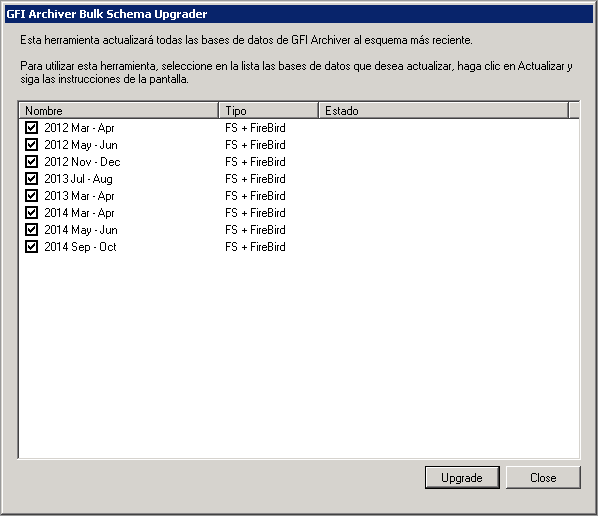Deselect the 2014 Sep - Oct checkbox
The width and height of the screenshot is (598, 516).
coord(31,246)
